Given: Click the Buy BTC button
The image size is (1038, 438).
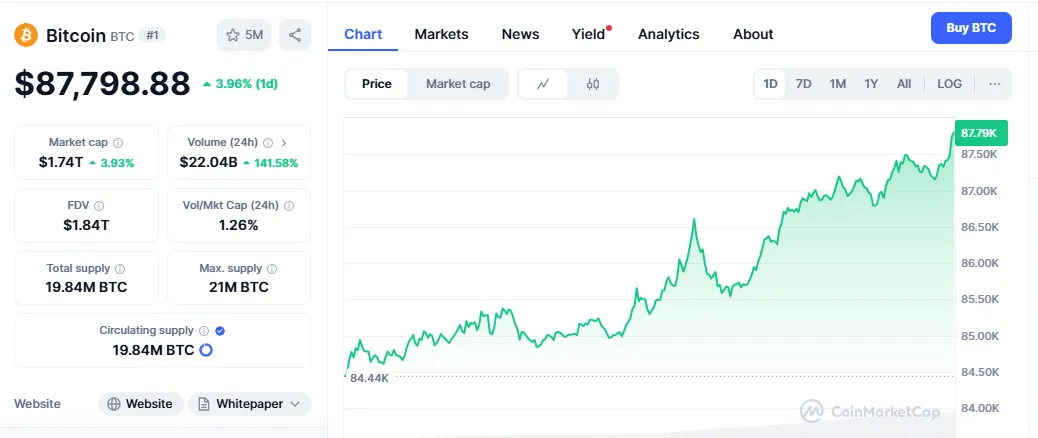Looking at the screenshot, I should 971,28.
